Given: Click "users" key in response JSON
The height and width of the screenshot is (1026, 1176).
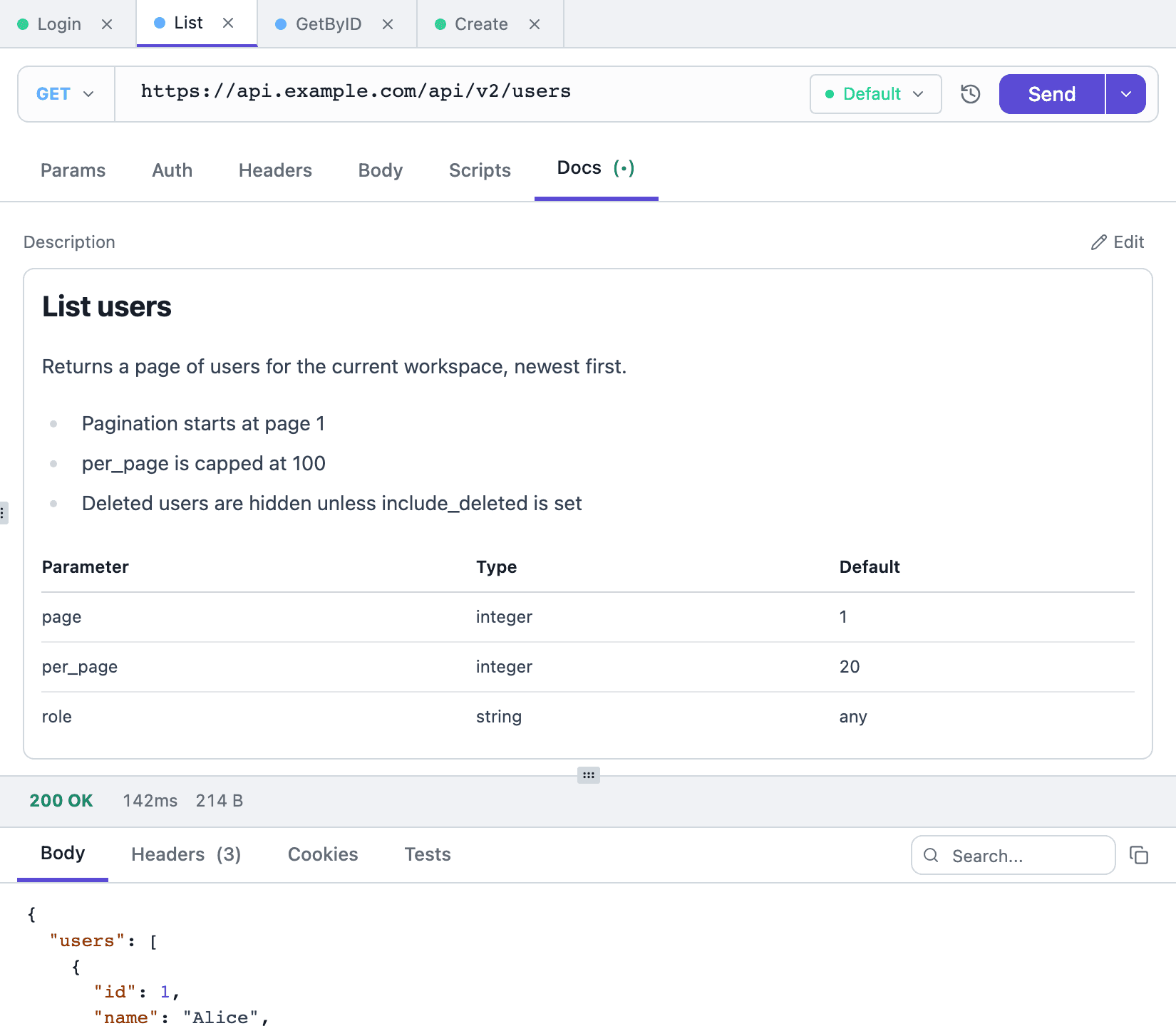Looking at the screenshot, I should pyautogui.click(x=88, y=940).
